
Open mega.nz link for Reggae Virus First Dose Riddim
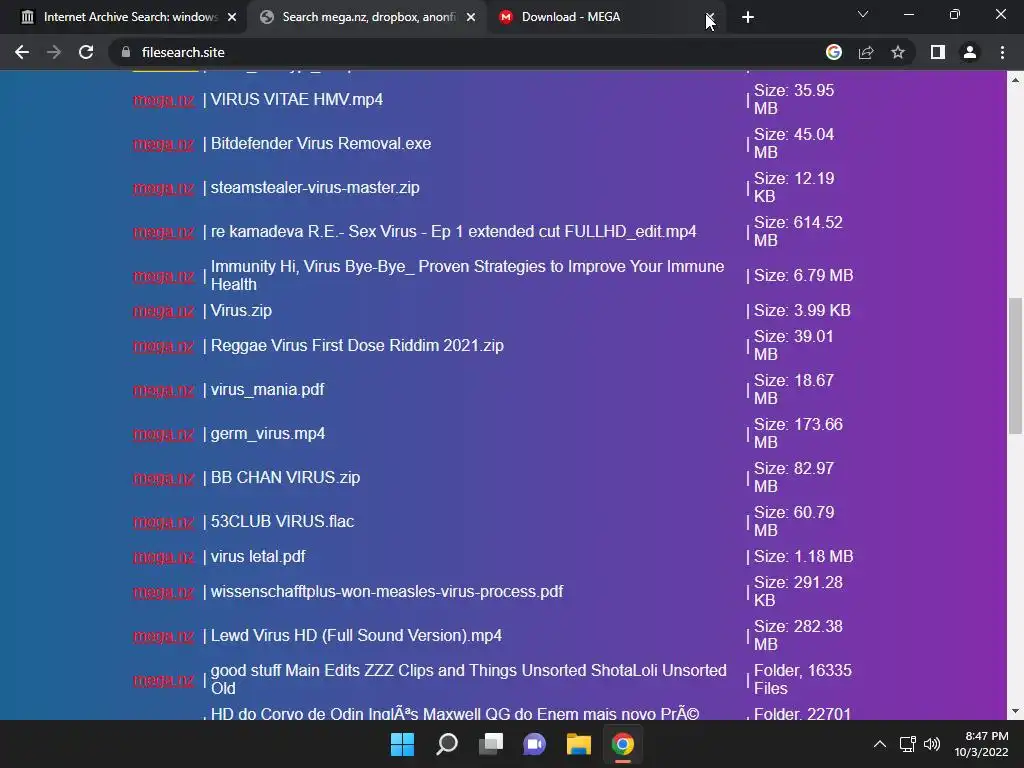(x=163, y=346)
